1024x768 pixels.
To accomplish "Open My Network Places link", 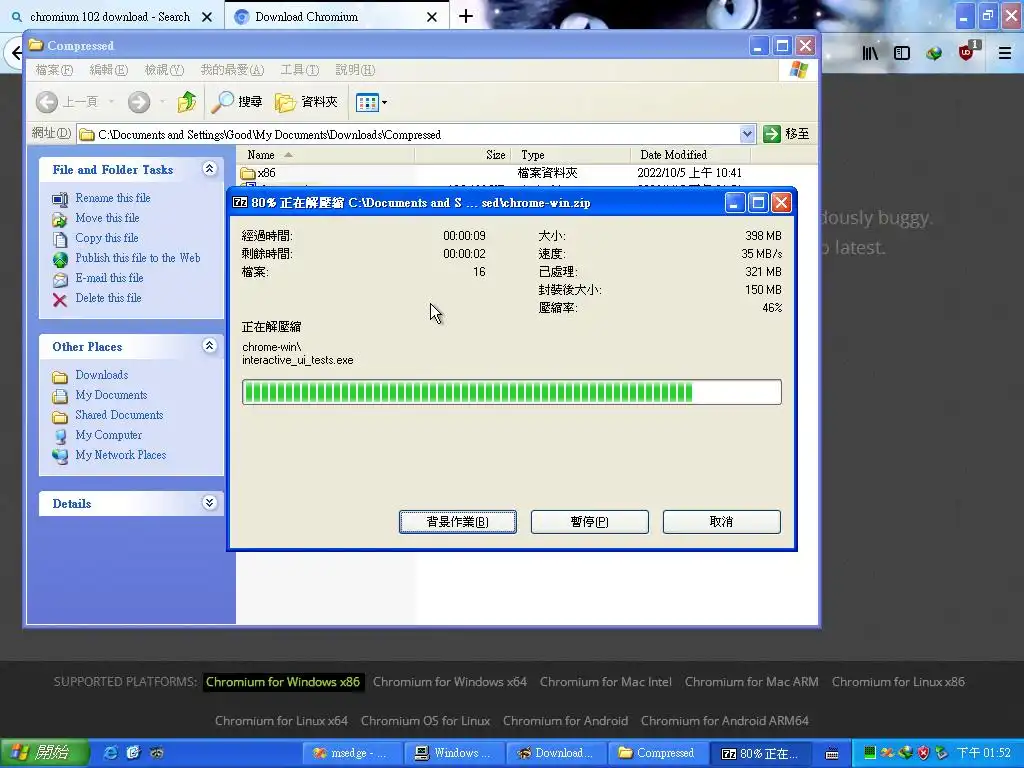I will [x=120, y=455].
